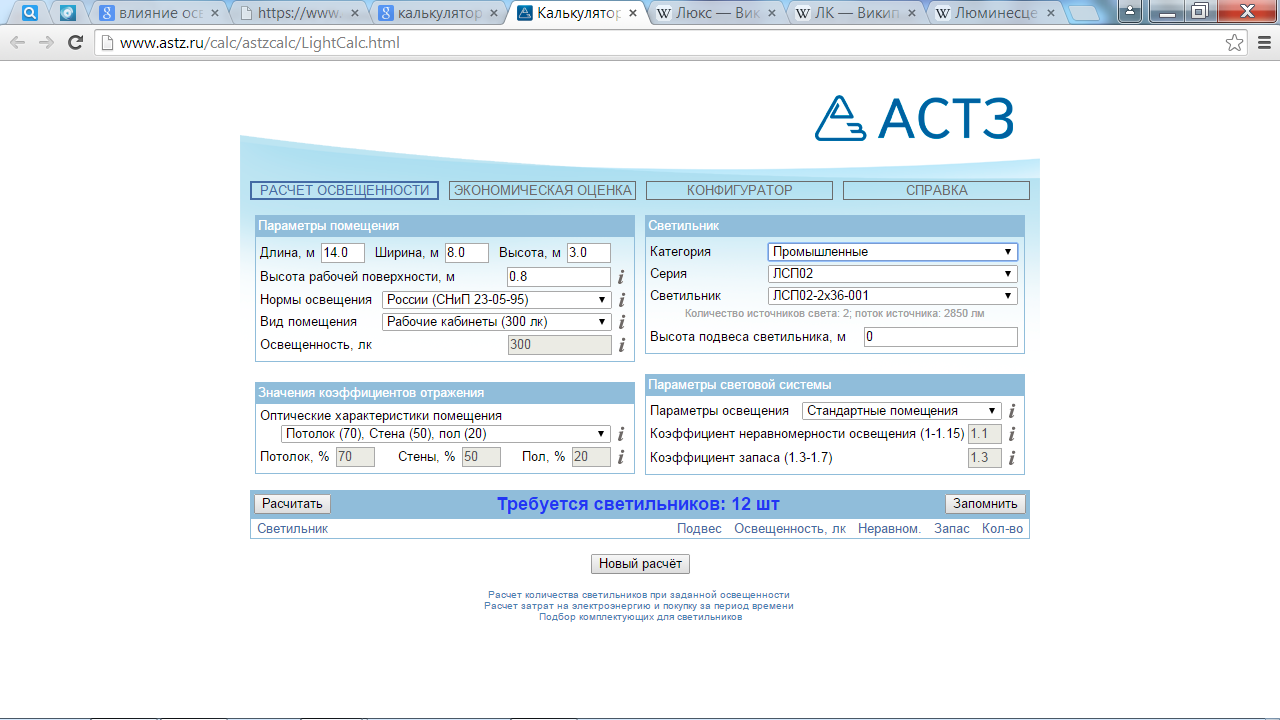Click the Подвес column header
Image resolution: width=1280 pixels, height=720 pixels.
[x=699, y=529]
